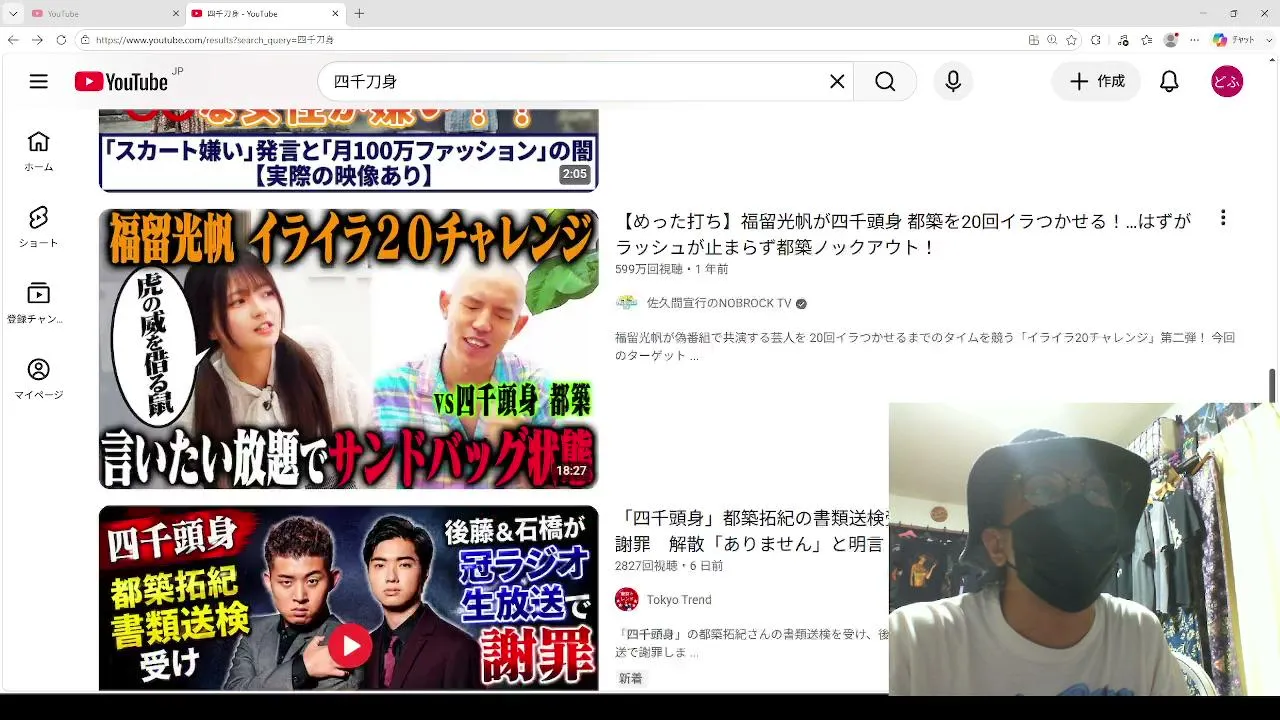Play the 都築拓紀 書類送検 video thumbnail
Viewport: 1280px width, 720px height.
tap(349, 598)
